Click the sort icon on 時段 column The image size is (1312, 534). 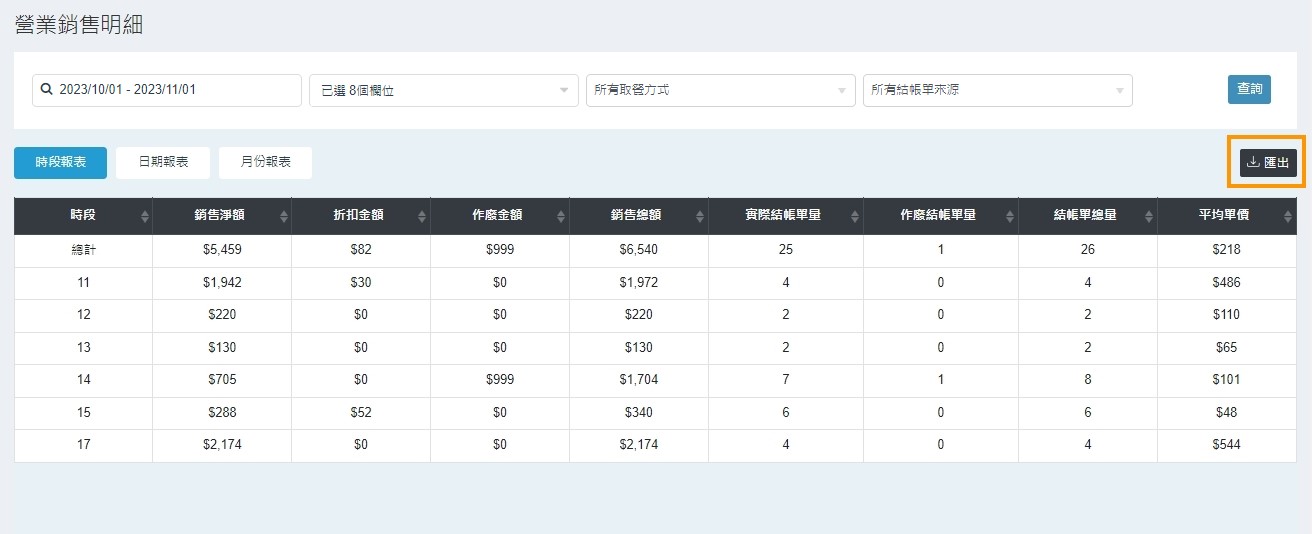click(x=144, y=217)
